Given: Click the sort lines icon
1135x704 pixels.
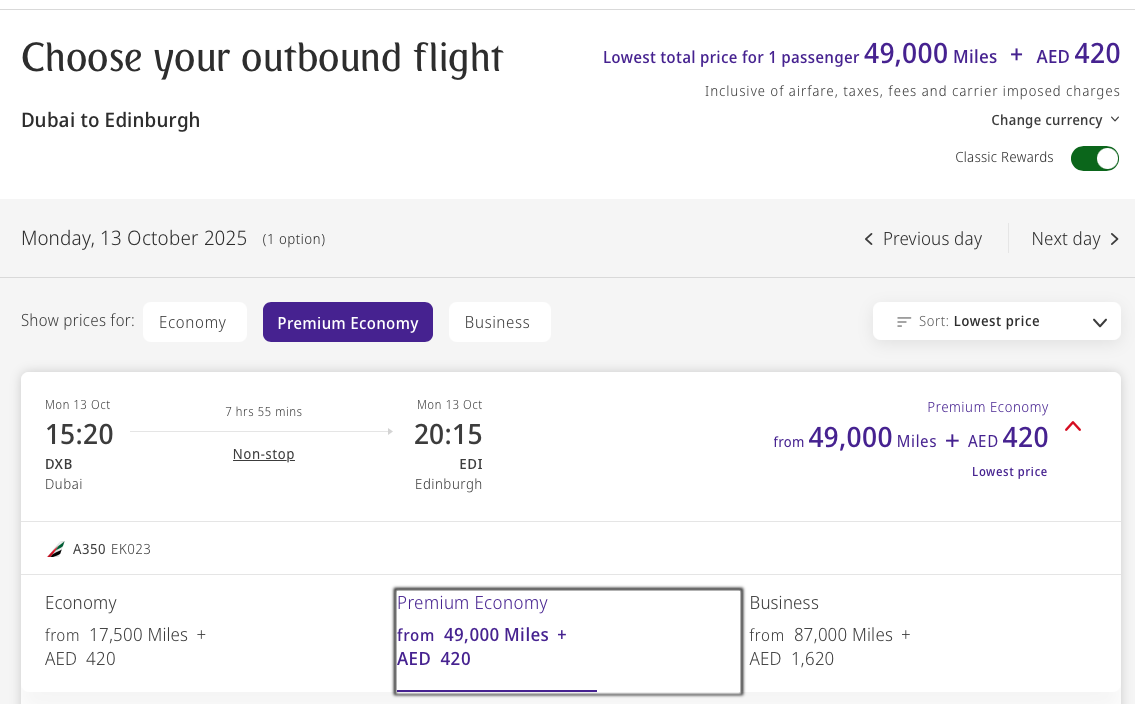Looking at the screenshot, I should (904, 322).
